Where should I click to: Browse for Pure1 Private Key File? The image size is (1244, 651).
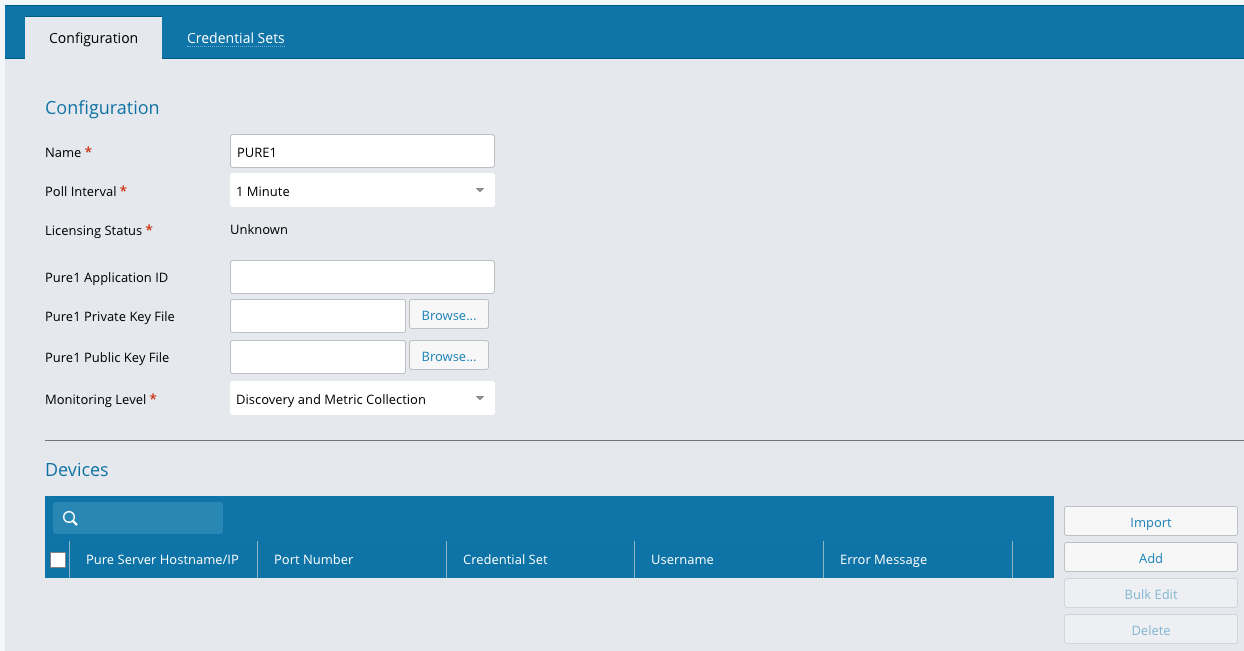click(449, 315)
